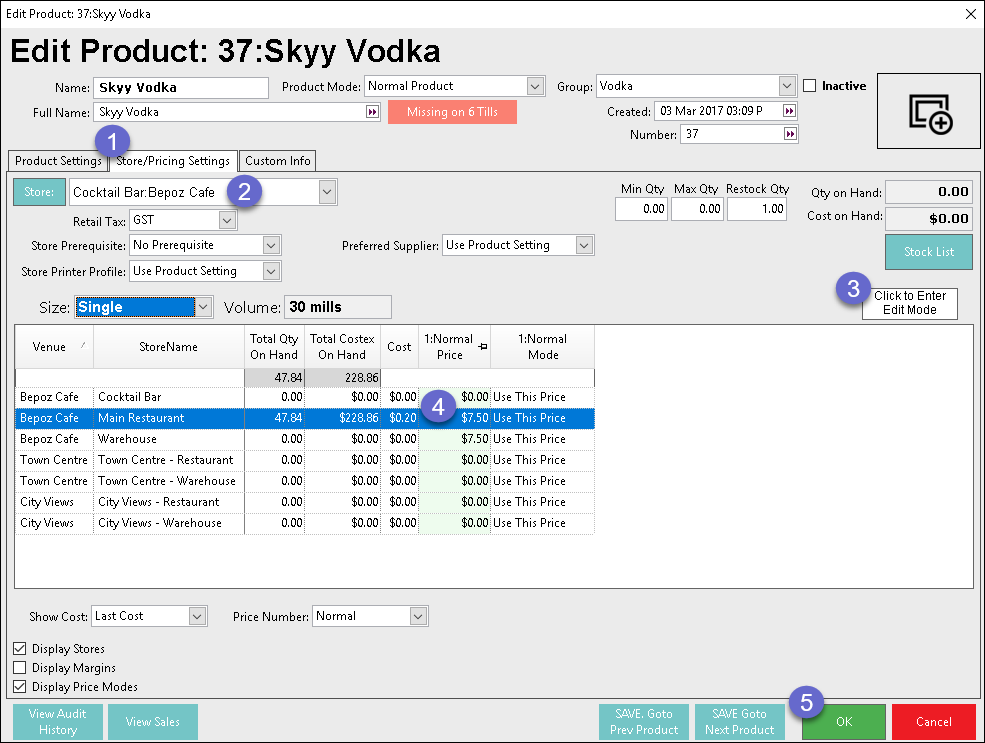This screenshot has height=743, width=985.
Task: Click to Enter Edit Mode button
Action: pos(910,303)
